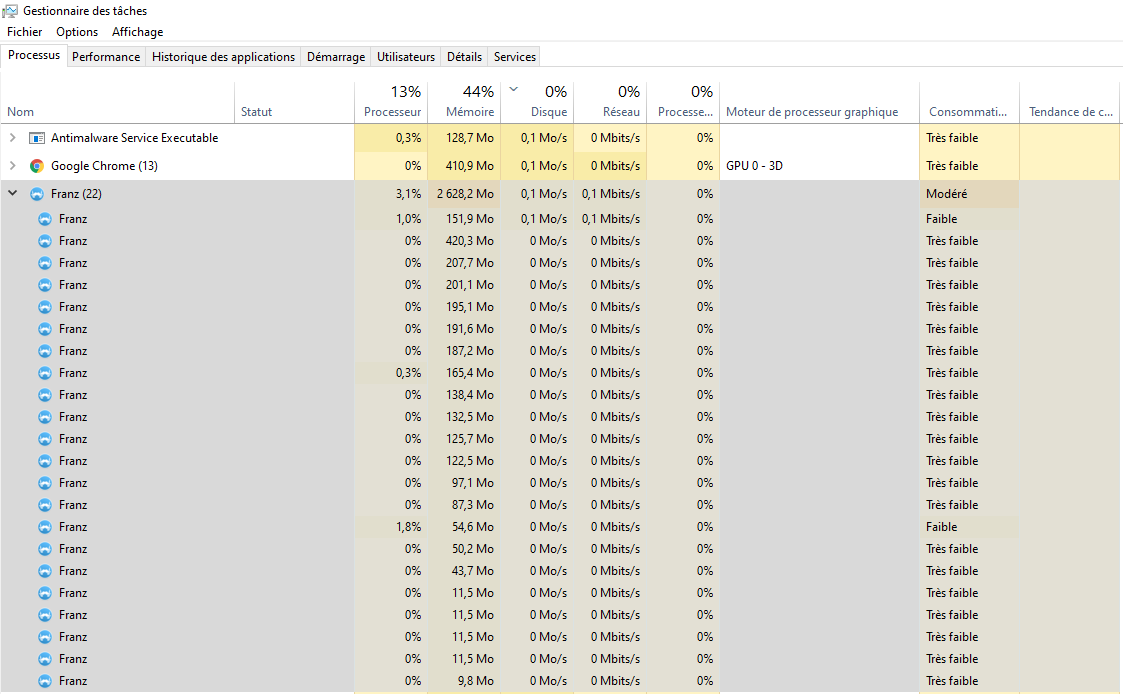Screen dimensions: 1123x694
Task: Click Franz icon in 50,2 Mo row
Action: (44, 549)
